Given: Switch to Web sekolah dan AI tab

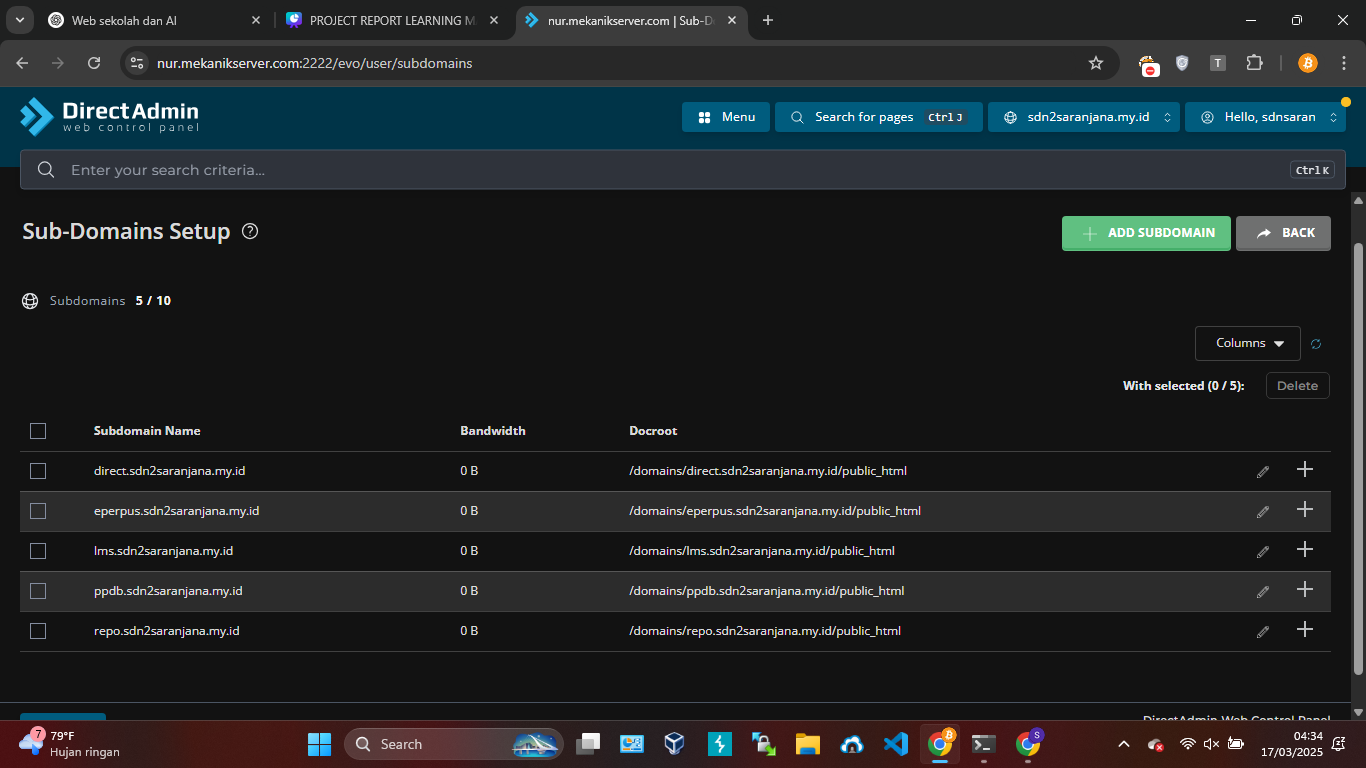Looking at the screenshot, I should [157, 20].
